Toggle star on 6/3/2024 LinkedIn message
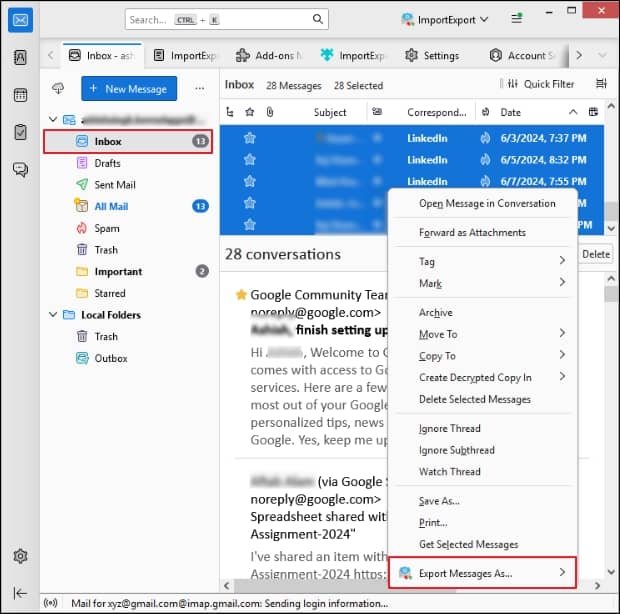The image size is (620, 614). point(250,138)
